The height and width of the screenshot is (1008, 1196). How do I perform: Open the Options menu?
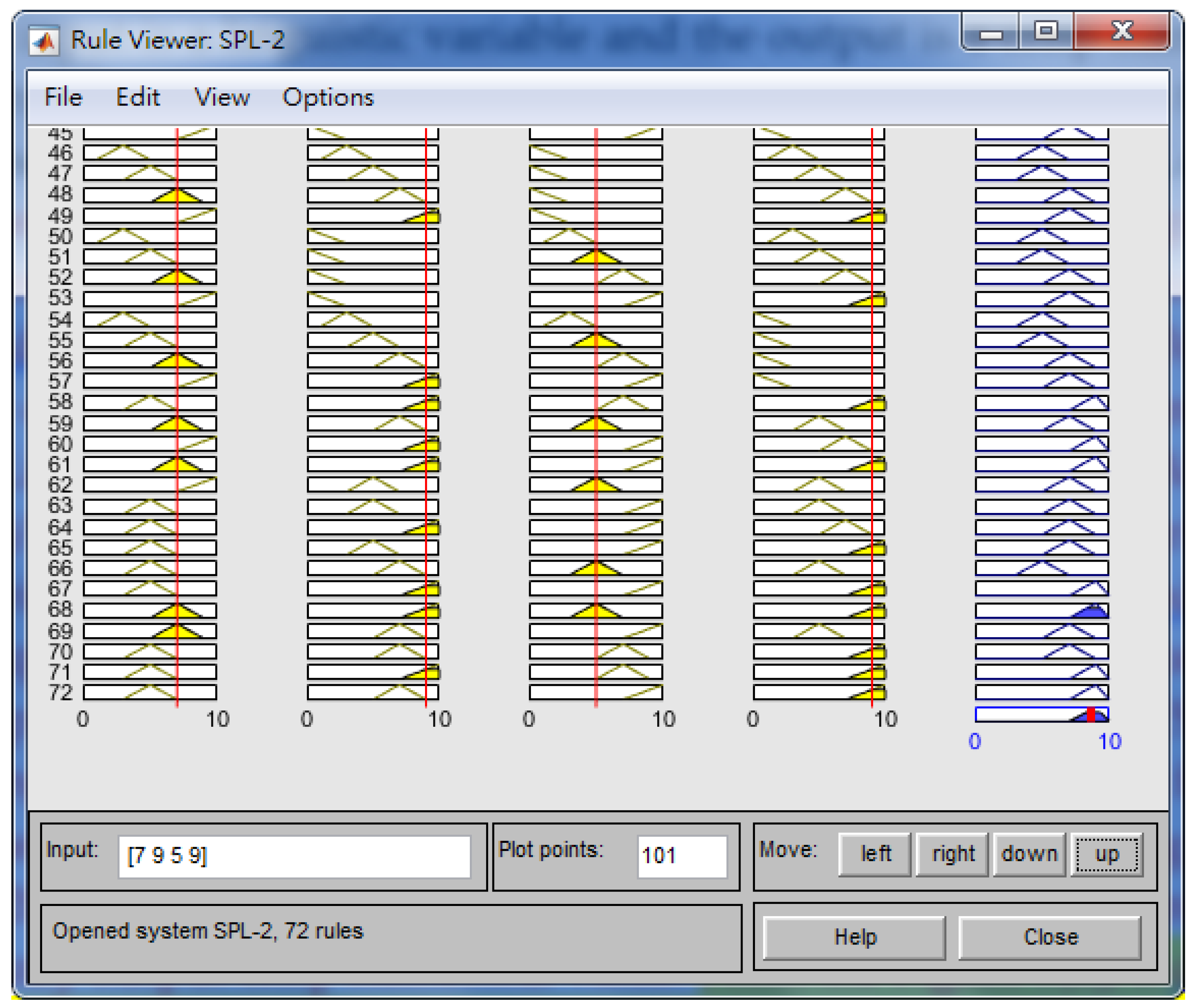coord(328,97)
